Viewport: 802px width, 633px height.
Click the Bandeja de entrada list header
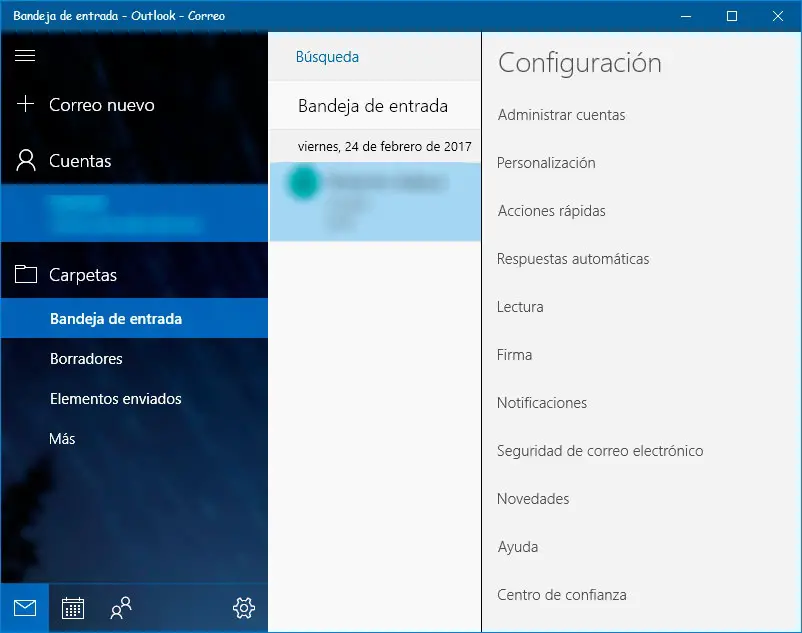pos(373,106)
